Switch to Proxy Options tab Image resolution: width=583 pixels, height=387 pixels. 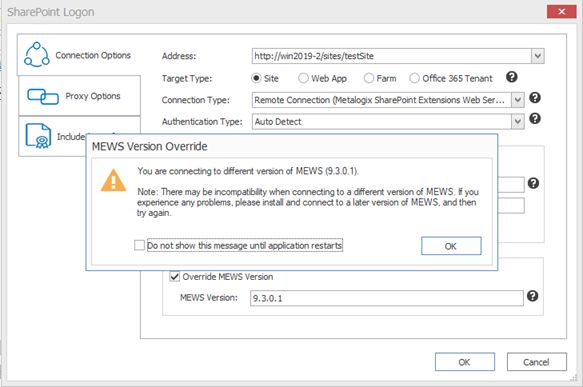[x=80, y=96]
